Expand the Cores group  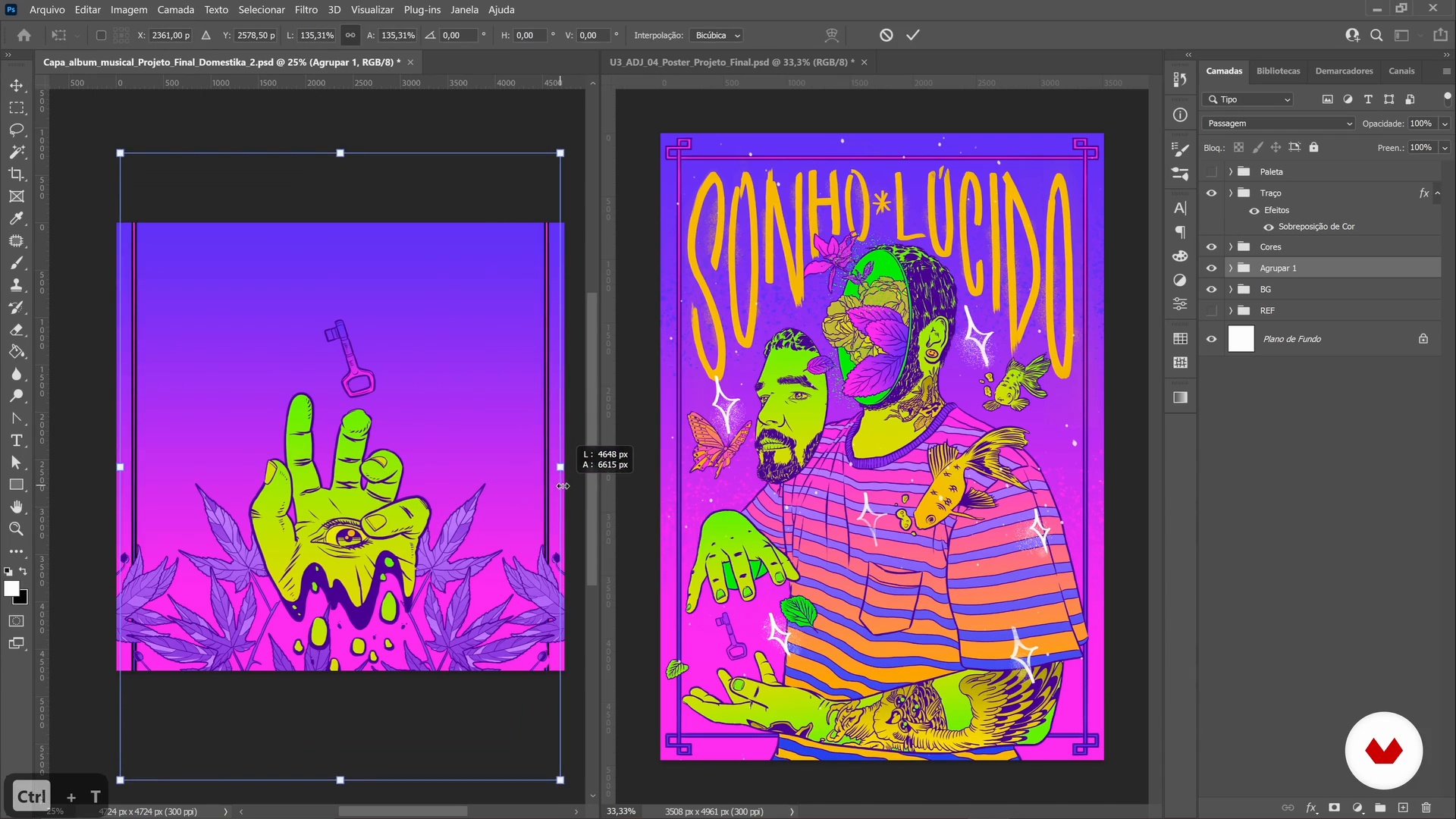(x=1231, y=247)
